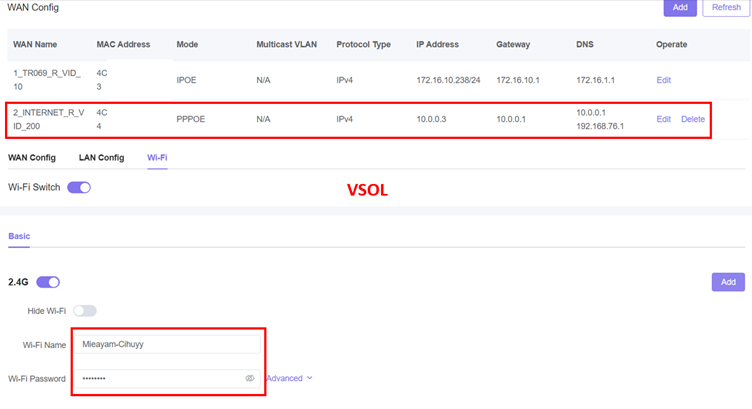Enable the Hide Wi-Fi toggle
Screen dimensions: 752x409
pos(85,311)
